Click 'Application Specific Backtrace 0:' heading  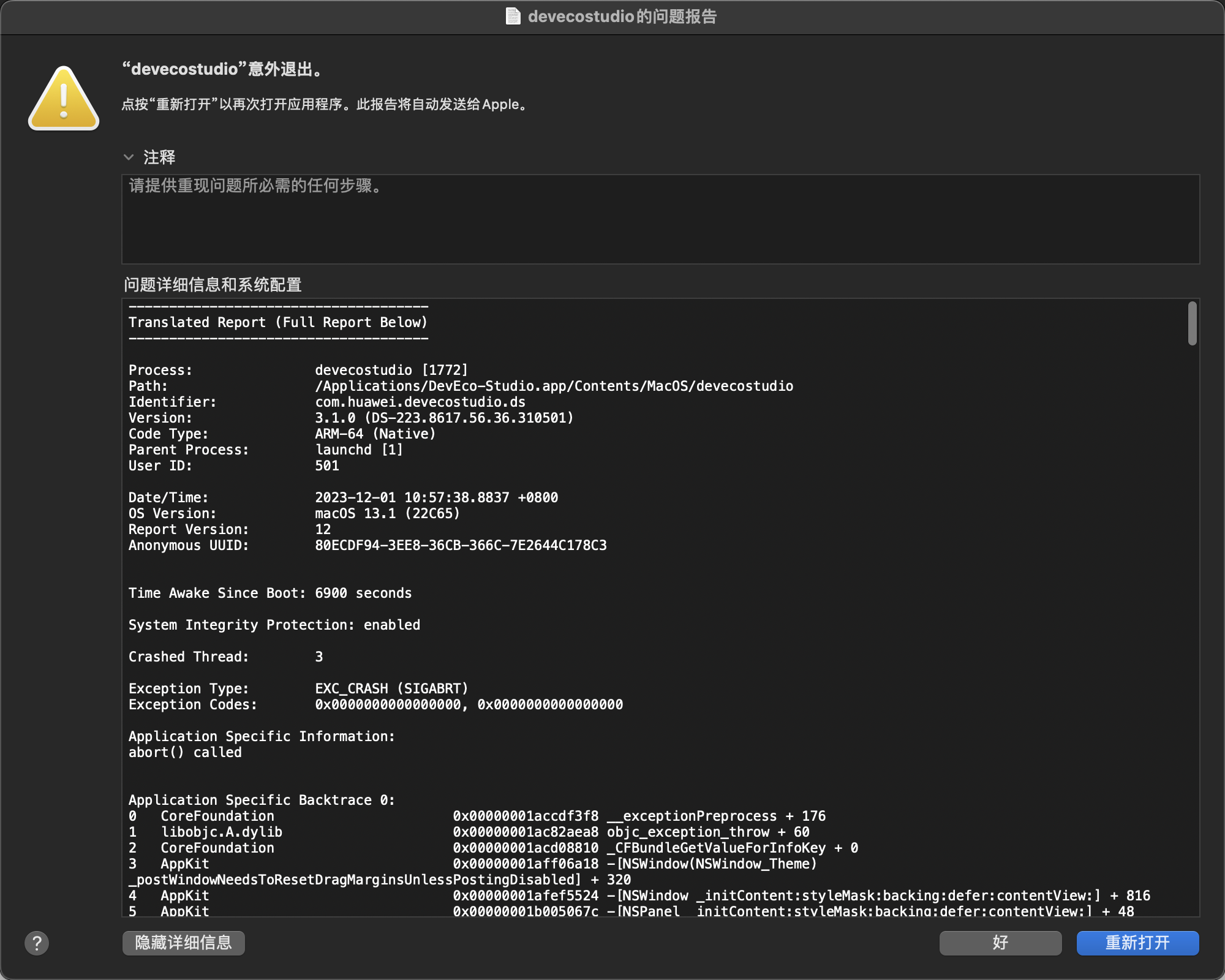pos(262,800)
